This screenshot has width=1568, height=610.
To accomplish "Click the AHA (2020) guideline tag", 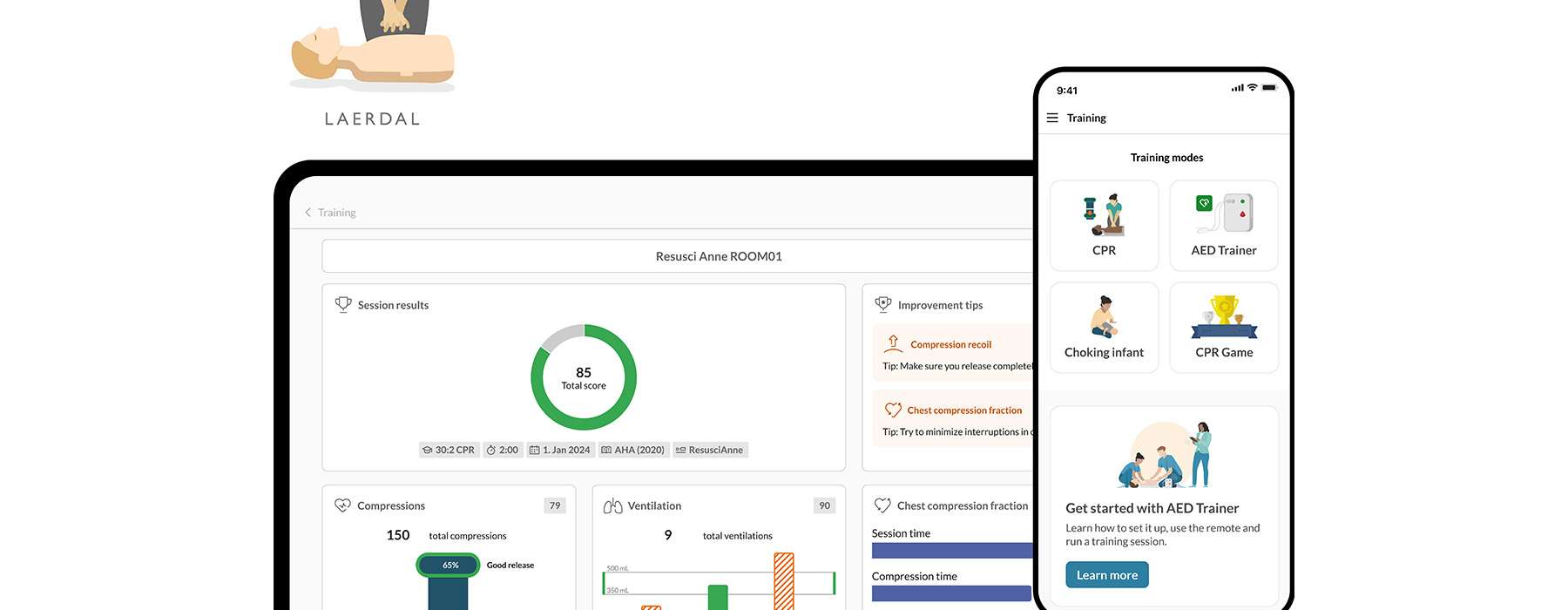I will tap(633, 450).
